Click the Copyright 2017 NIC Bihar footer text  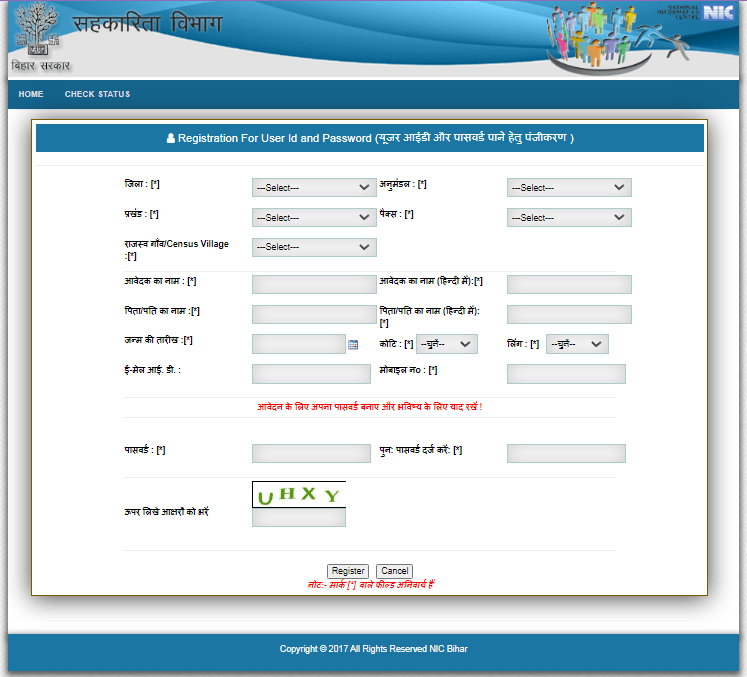click(x=374, y=649)
